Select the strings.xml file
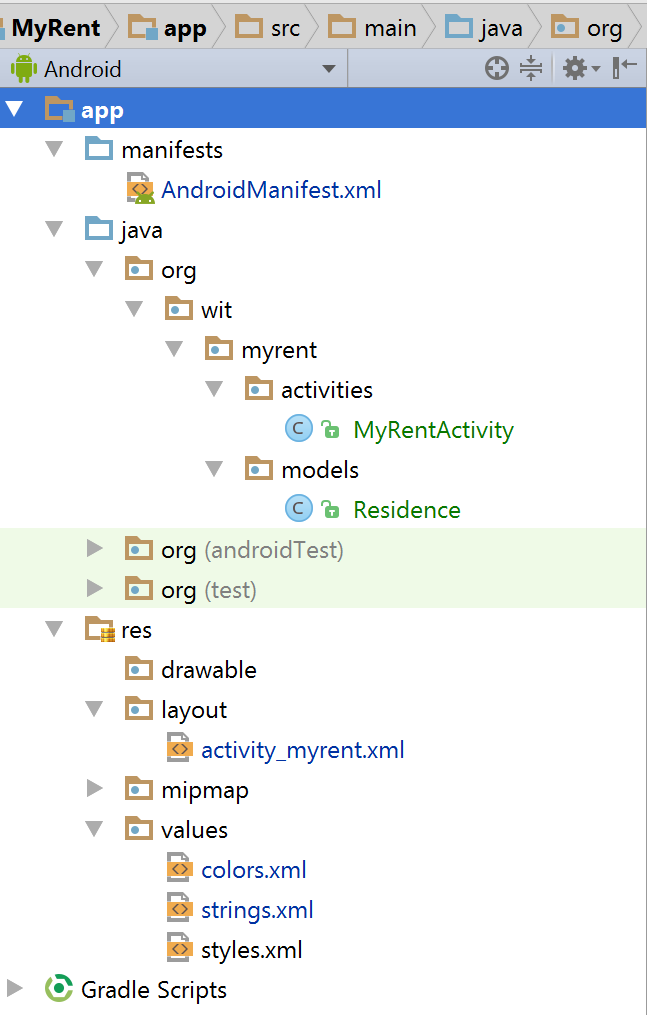647x1015 pixels. point(257,910)
